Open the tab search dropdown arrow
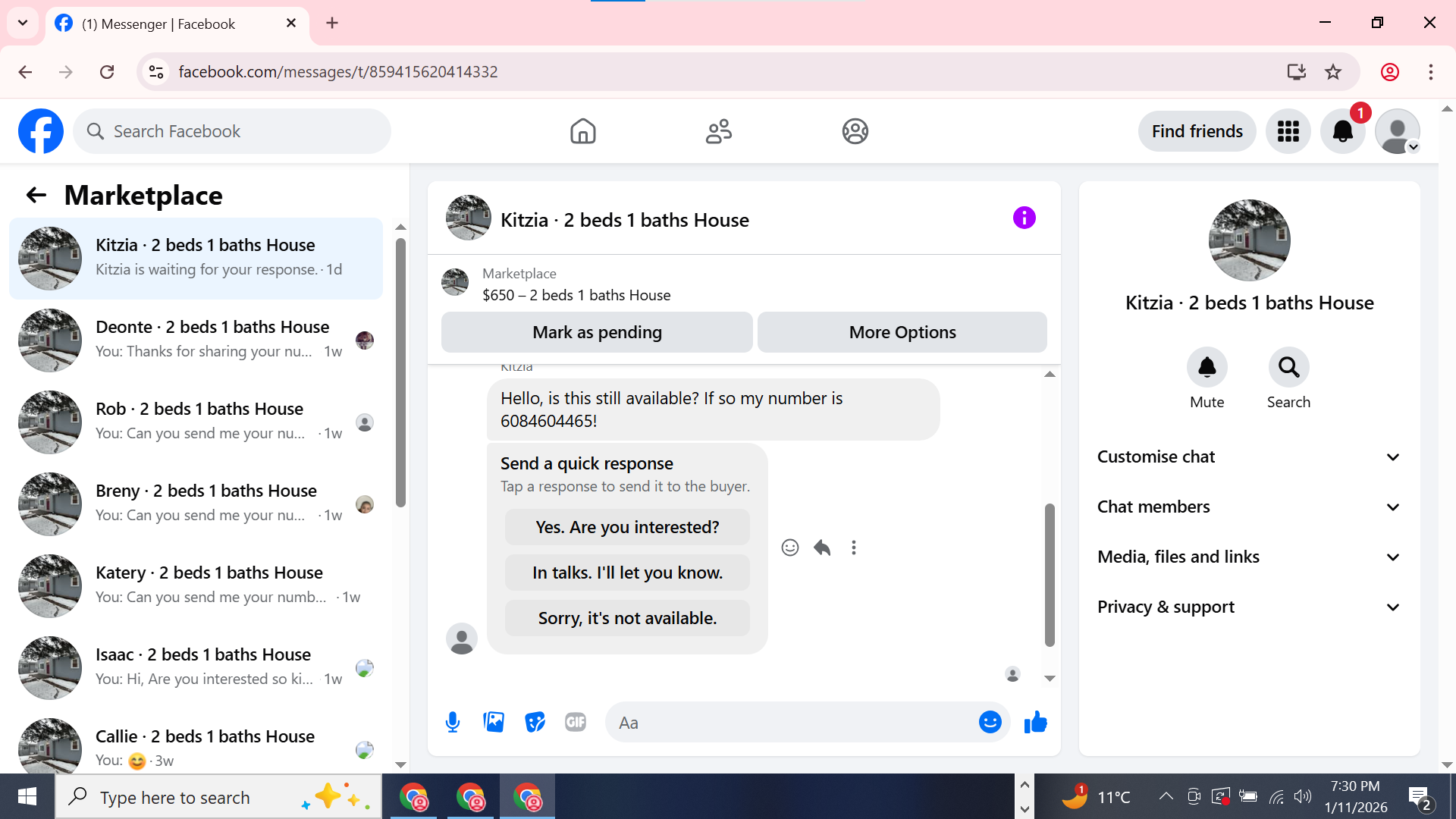This screenshot has width=1456, height=819. pyautogui.click(x=23, y=23)
